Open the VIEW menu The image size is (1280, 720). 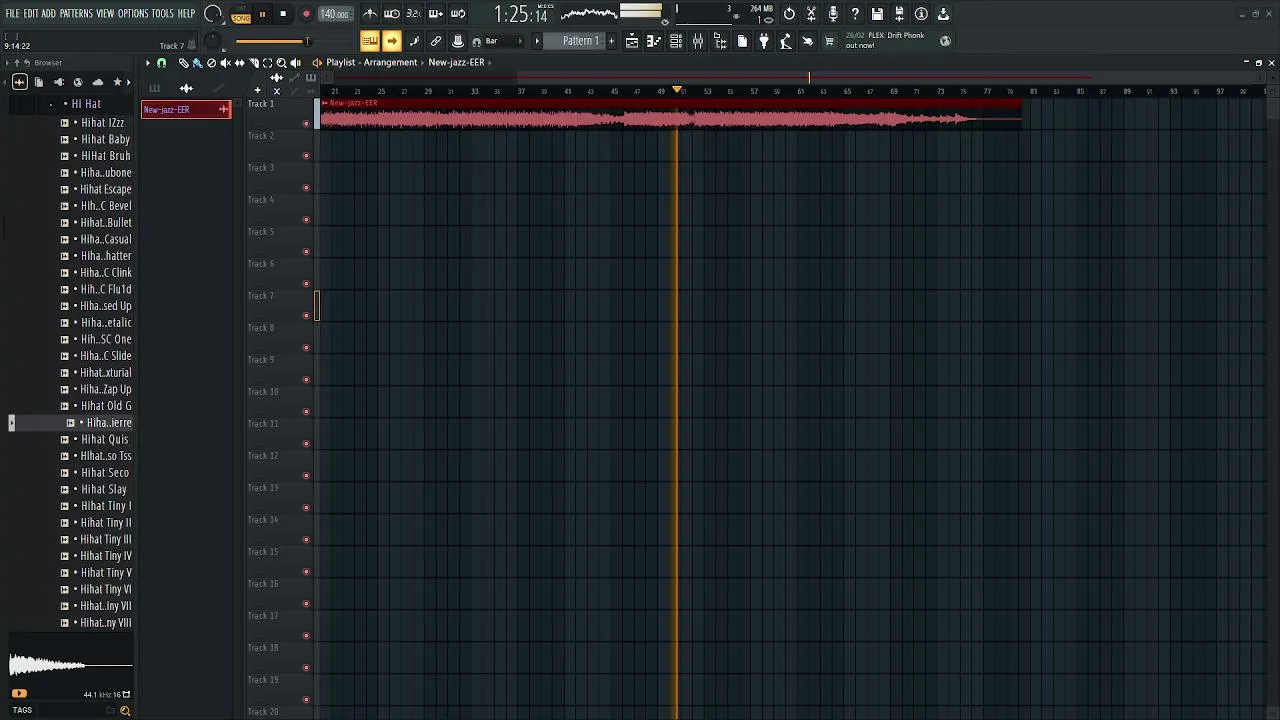pos(105,13)
